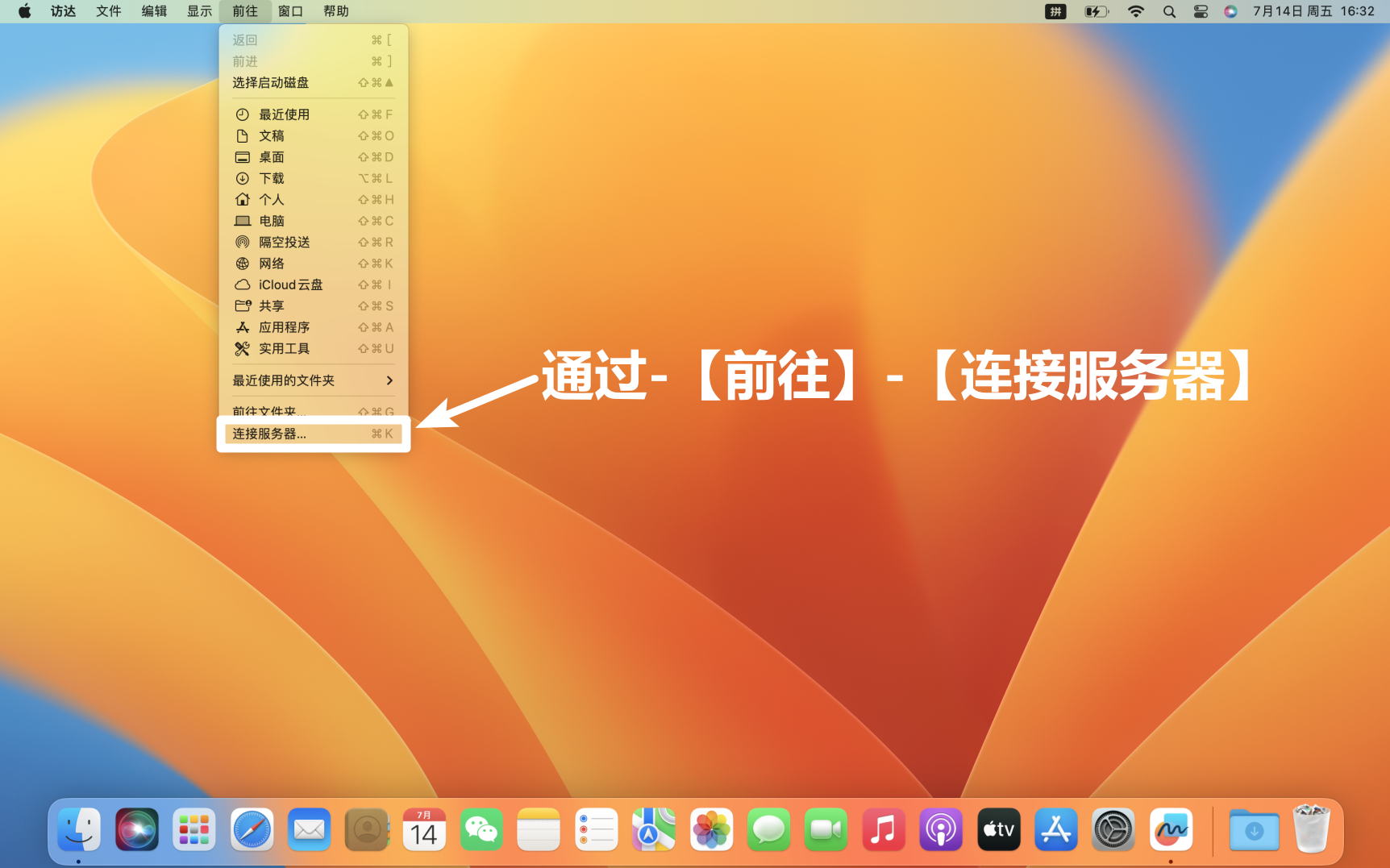The width and height of the screenshot is (1390, 868).
Task: Open WeChat from the Dock
Action: tap(481, 829)
